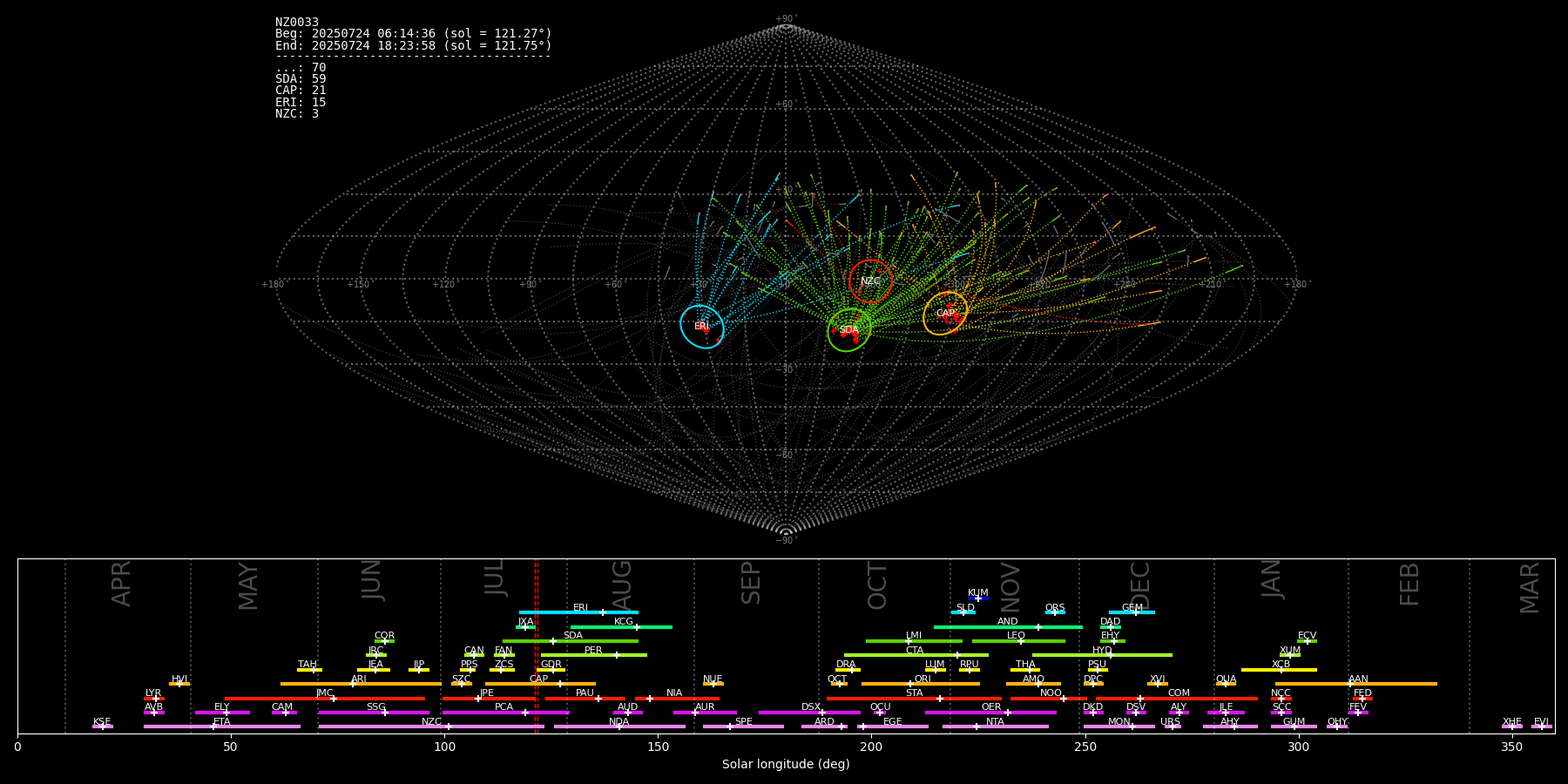Screen dimensions: 1568x784
Task: Click the 'Solar longitude (deg)' axis label
Action: click(786, 765)
